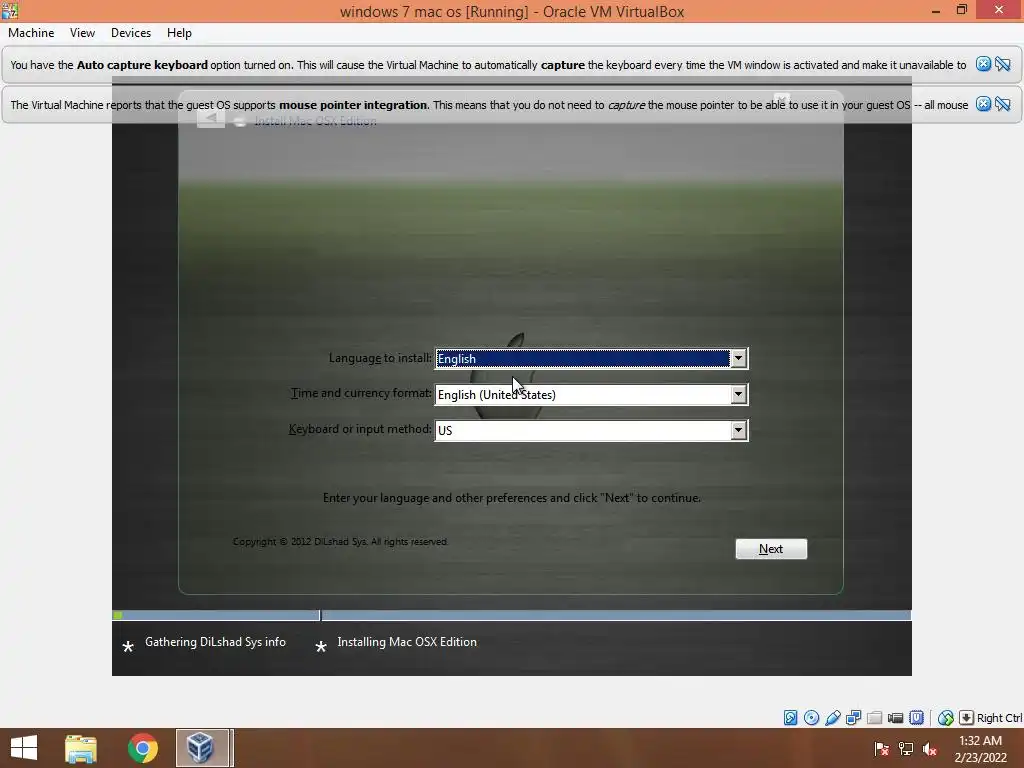
Task: Click the USB devices indicator icon
Action: 833,718
